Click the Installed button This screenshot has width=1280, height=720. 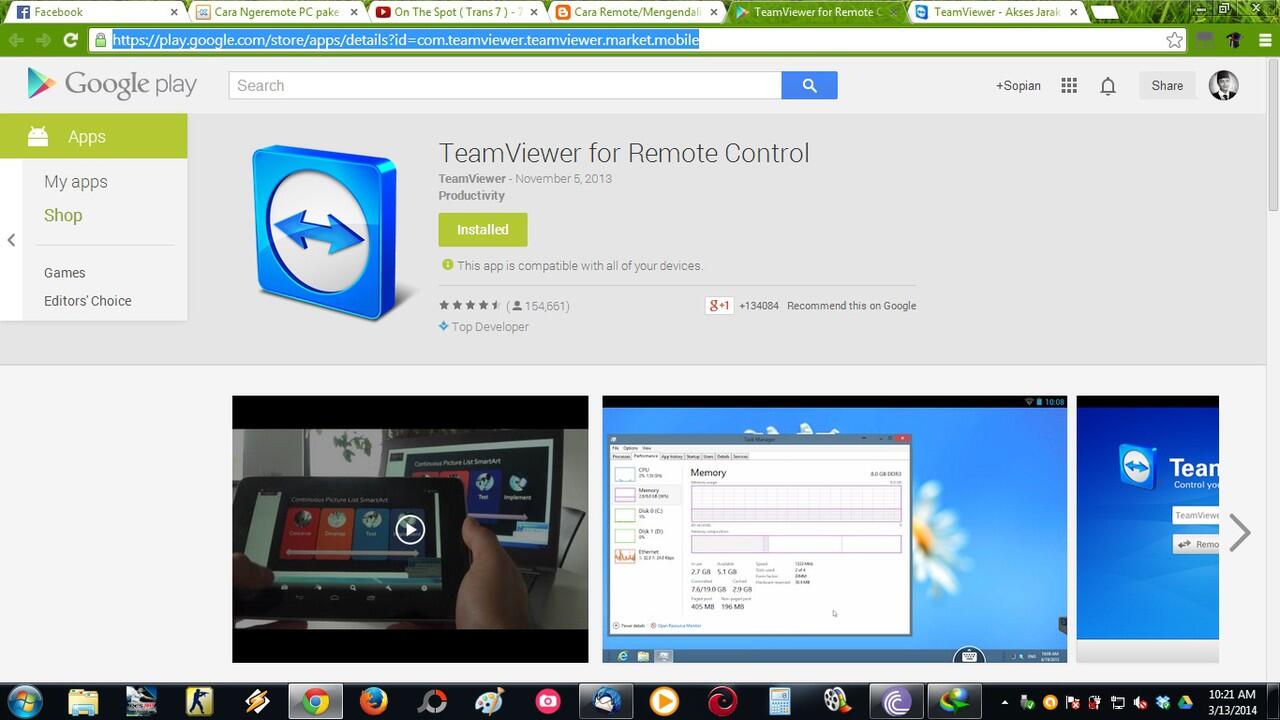[483, 229]
